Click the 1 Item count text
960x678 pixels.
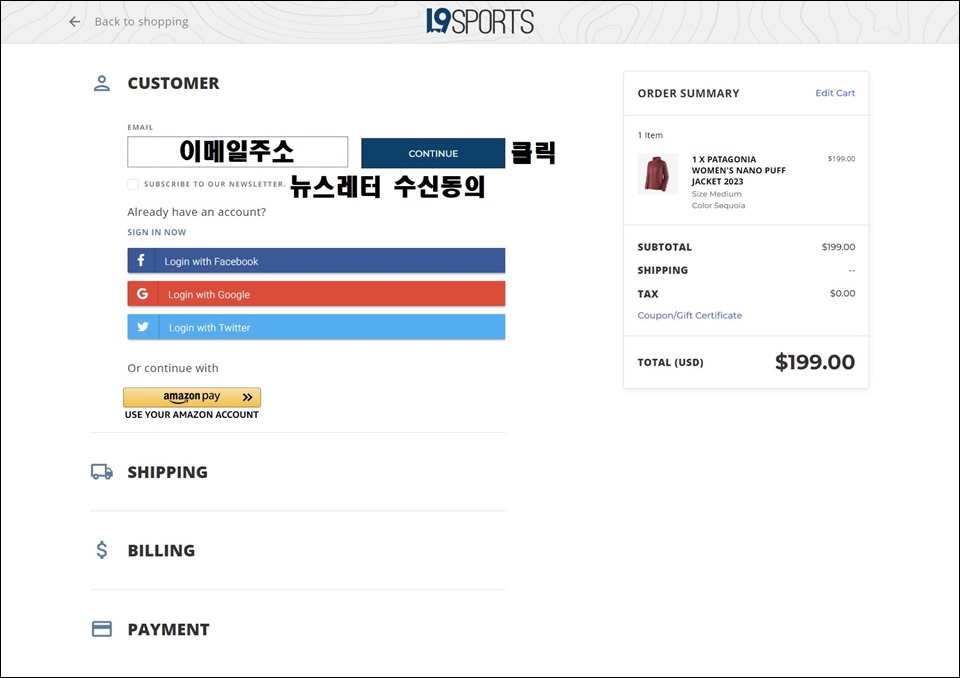click(650, 135)
